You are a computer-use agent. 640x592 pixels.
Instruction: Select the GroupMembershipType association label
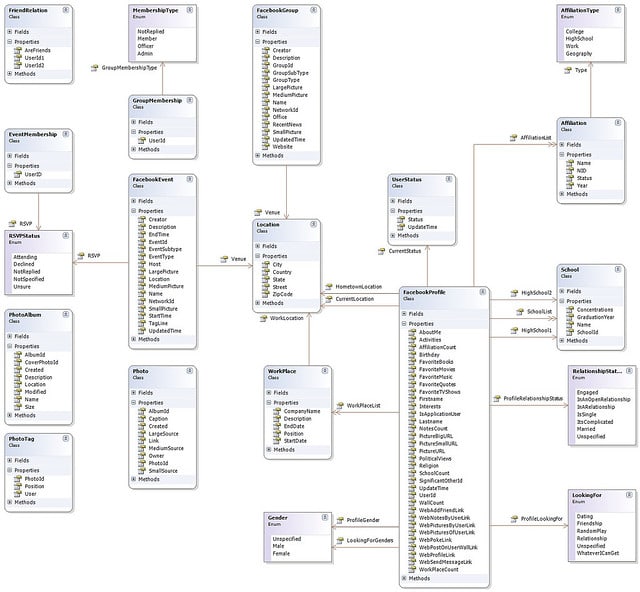click(129, 68)
